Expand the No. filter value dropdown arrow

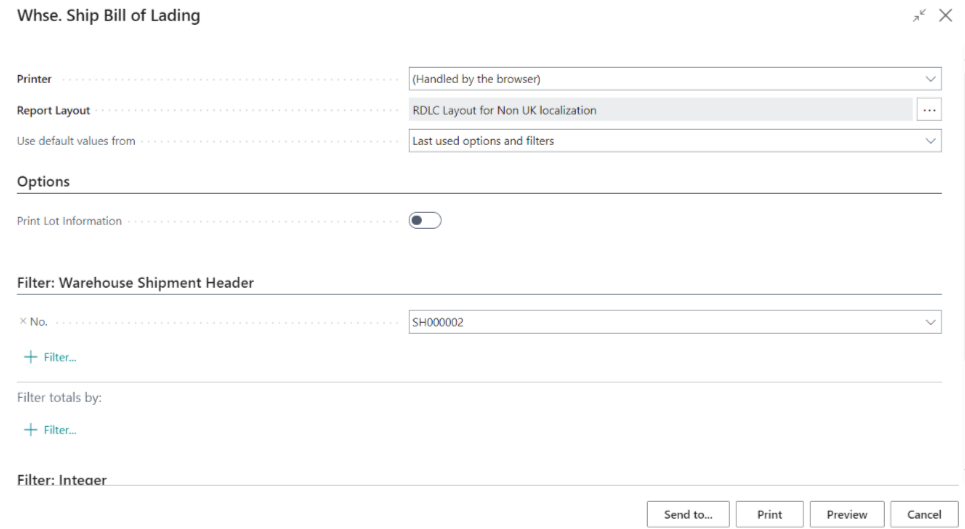pos(930,322)
